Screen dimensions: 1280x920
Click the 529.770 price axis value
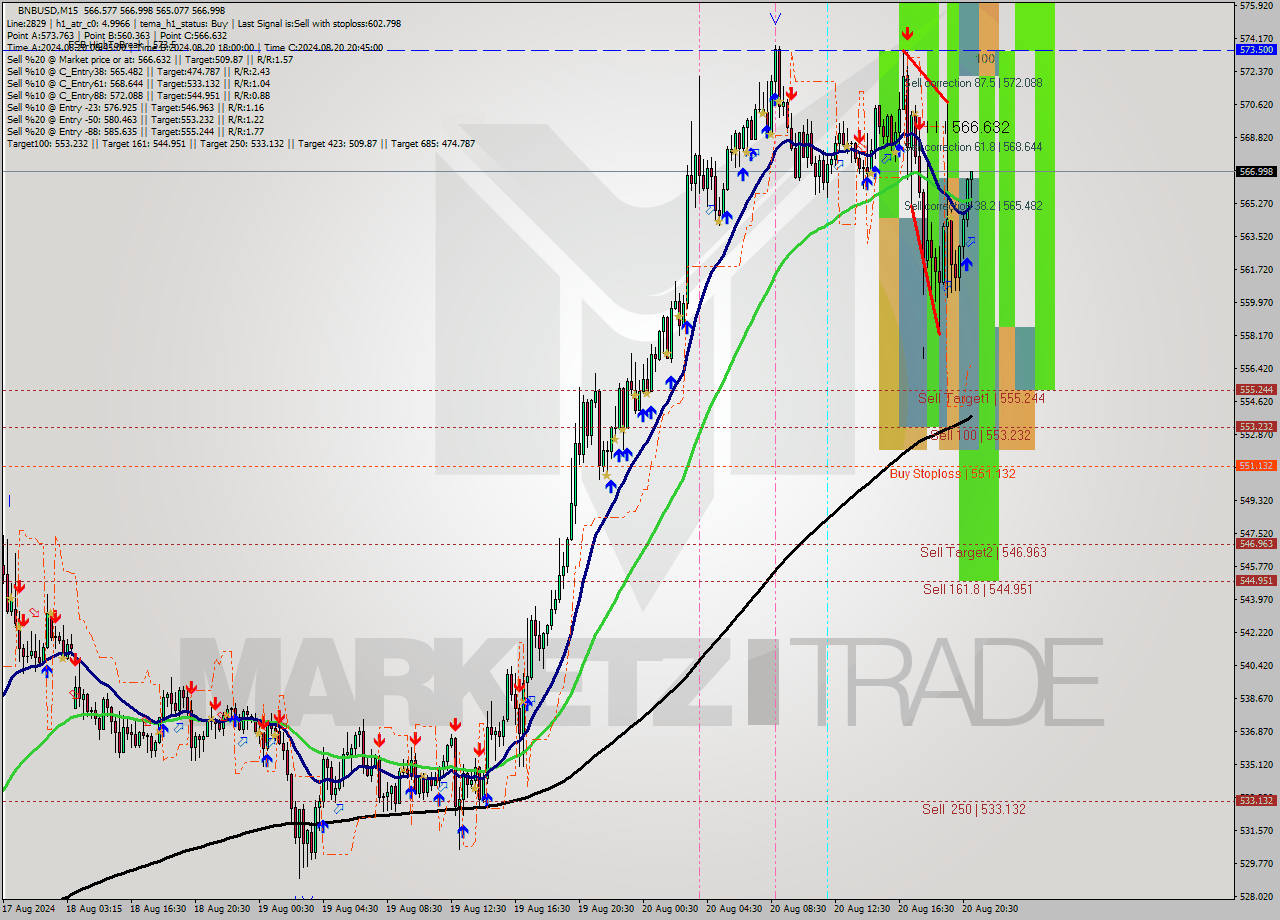tap(1256, 864)
